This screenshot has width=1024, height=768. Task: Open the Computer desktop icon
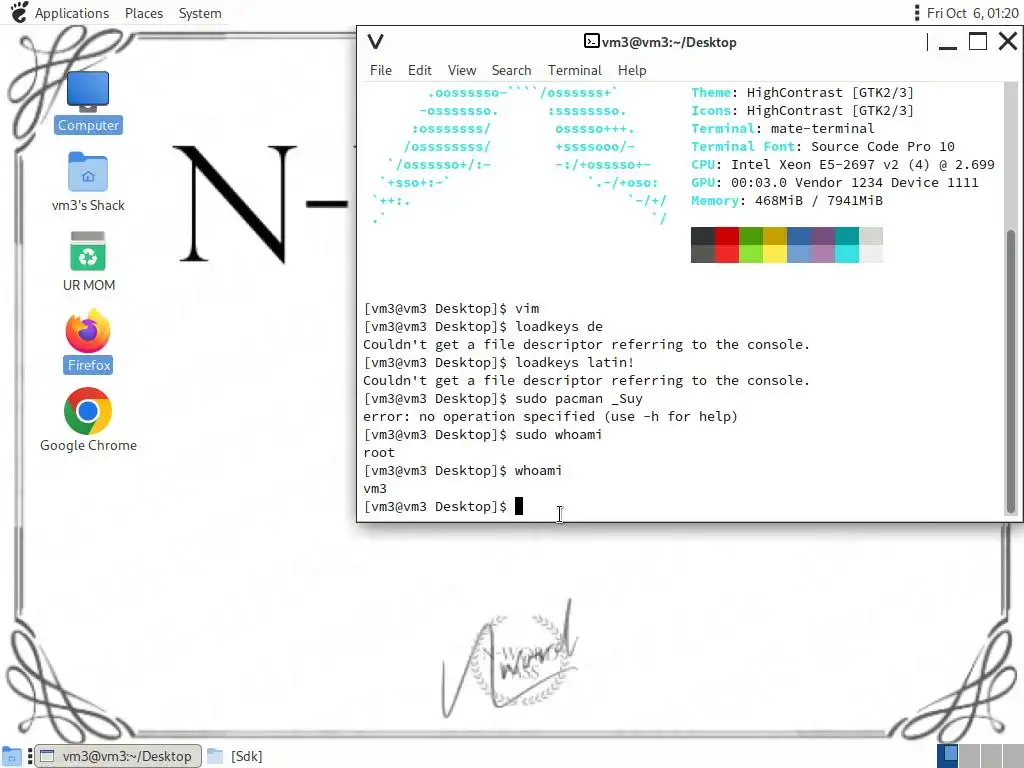pos(88,102)
